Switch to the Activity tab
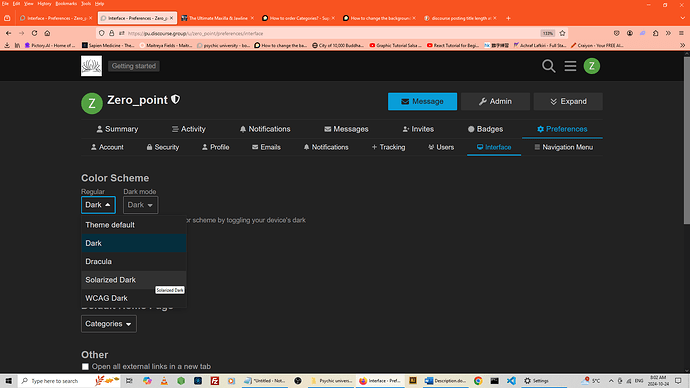690x388 pixels. point(188,129)
